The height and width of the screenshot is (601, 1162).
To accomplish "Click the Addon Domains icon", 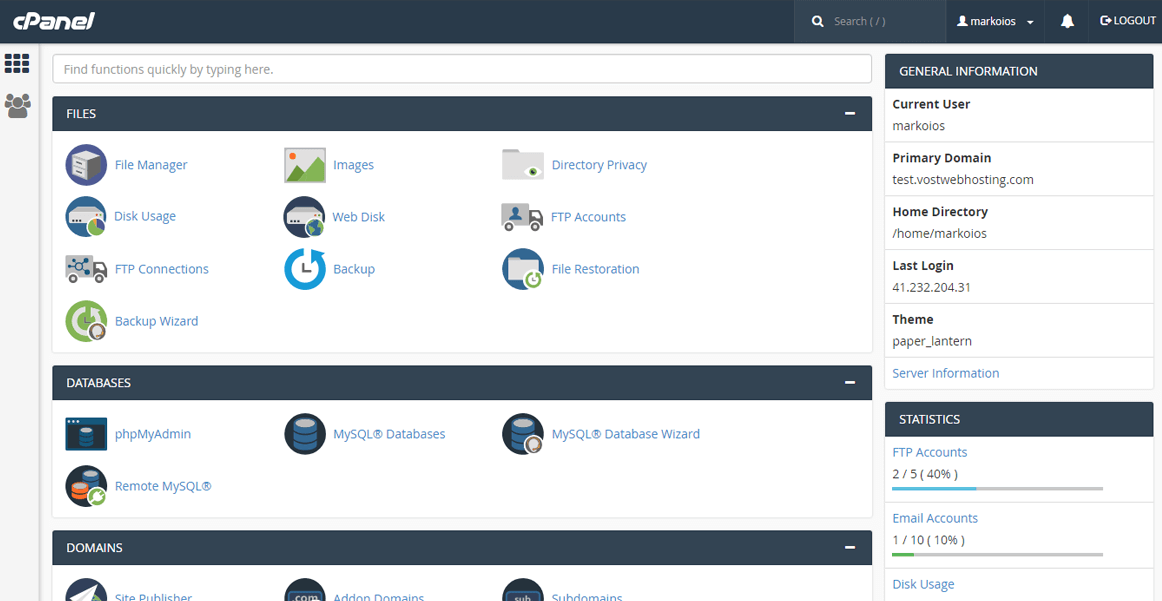I will point(305,591).
